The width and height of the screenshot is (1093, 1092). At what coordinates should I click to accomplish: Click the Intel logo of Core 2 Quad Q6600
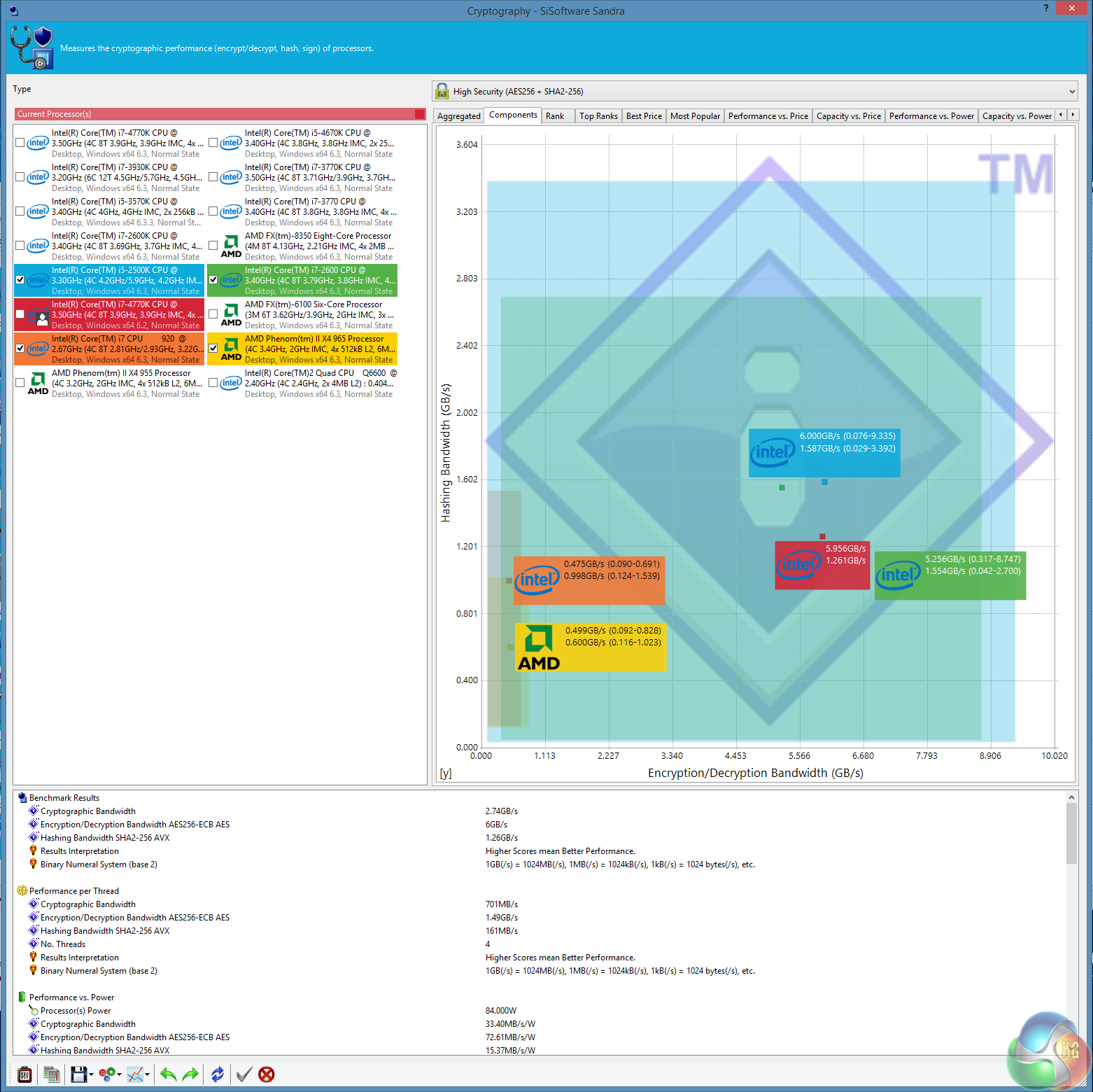(231, 383)
